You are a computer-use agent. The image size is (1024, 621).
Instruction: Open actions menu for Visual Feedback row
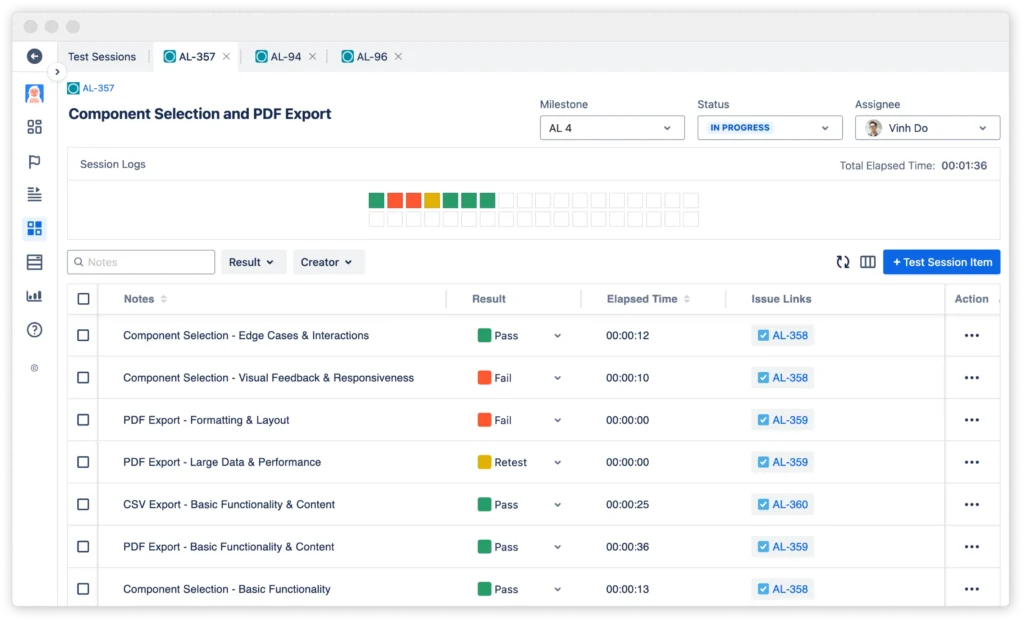pyautogui.click(x=972, y=378)
